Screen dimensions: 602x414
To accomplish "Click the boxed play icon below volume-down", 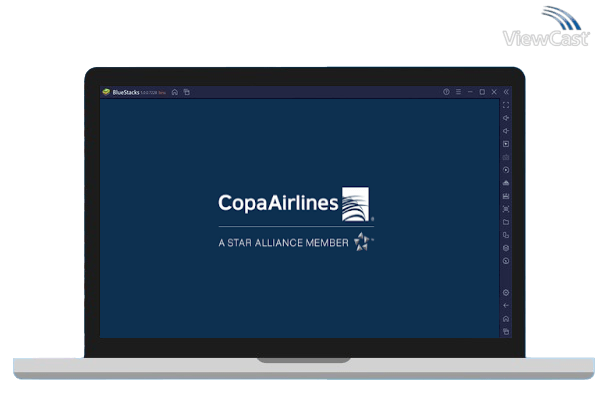I will pos(506,144).
